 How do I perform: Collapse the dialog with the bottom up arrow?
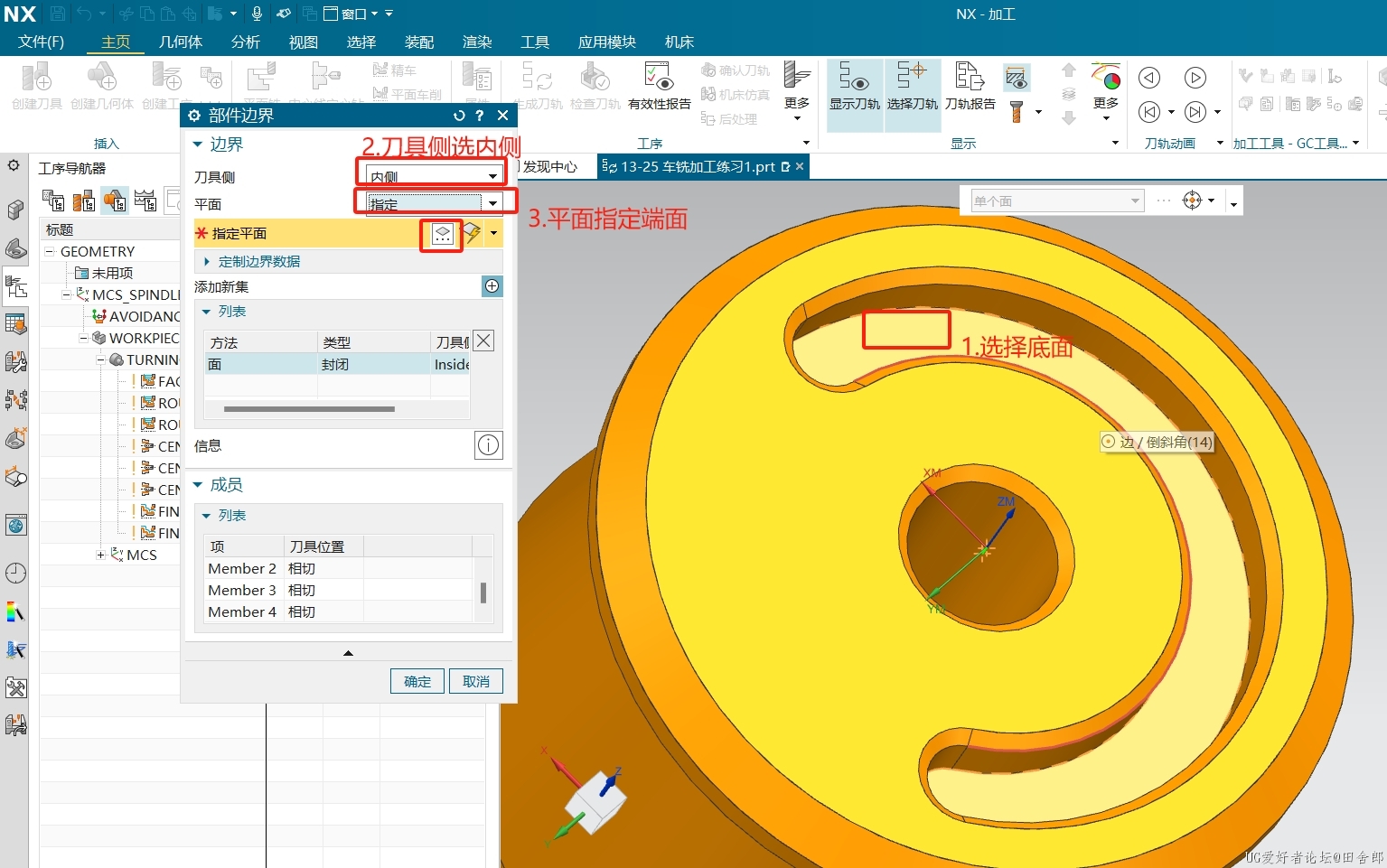pyautogui.click(x=348, y=652)
